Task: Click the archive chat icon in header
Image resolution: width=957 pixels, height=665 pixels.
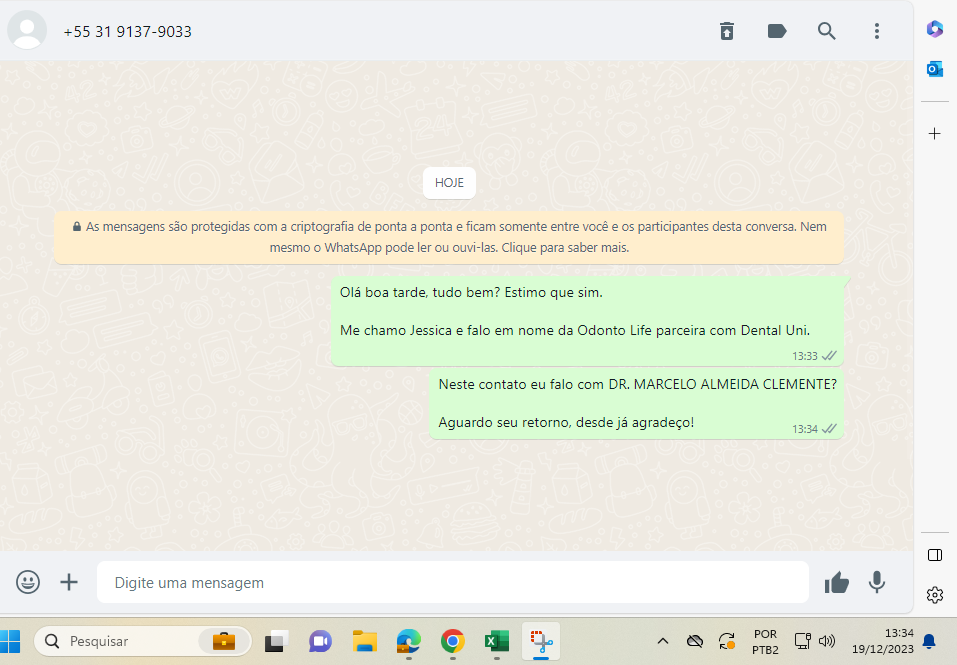Action: [x=726, y=31]
